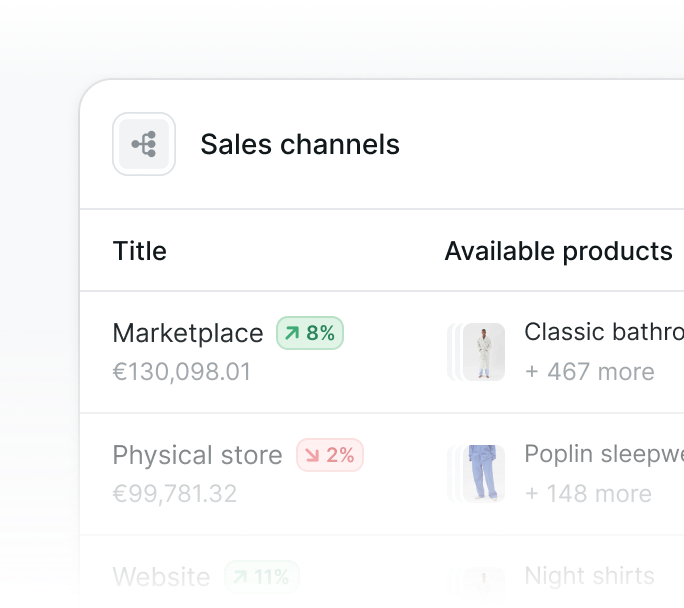Select the €99,781.32 revenue amount
The image size is (684, 608).
(175, 494)
